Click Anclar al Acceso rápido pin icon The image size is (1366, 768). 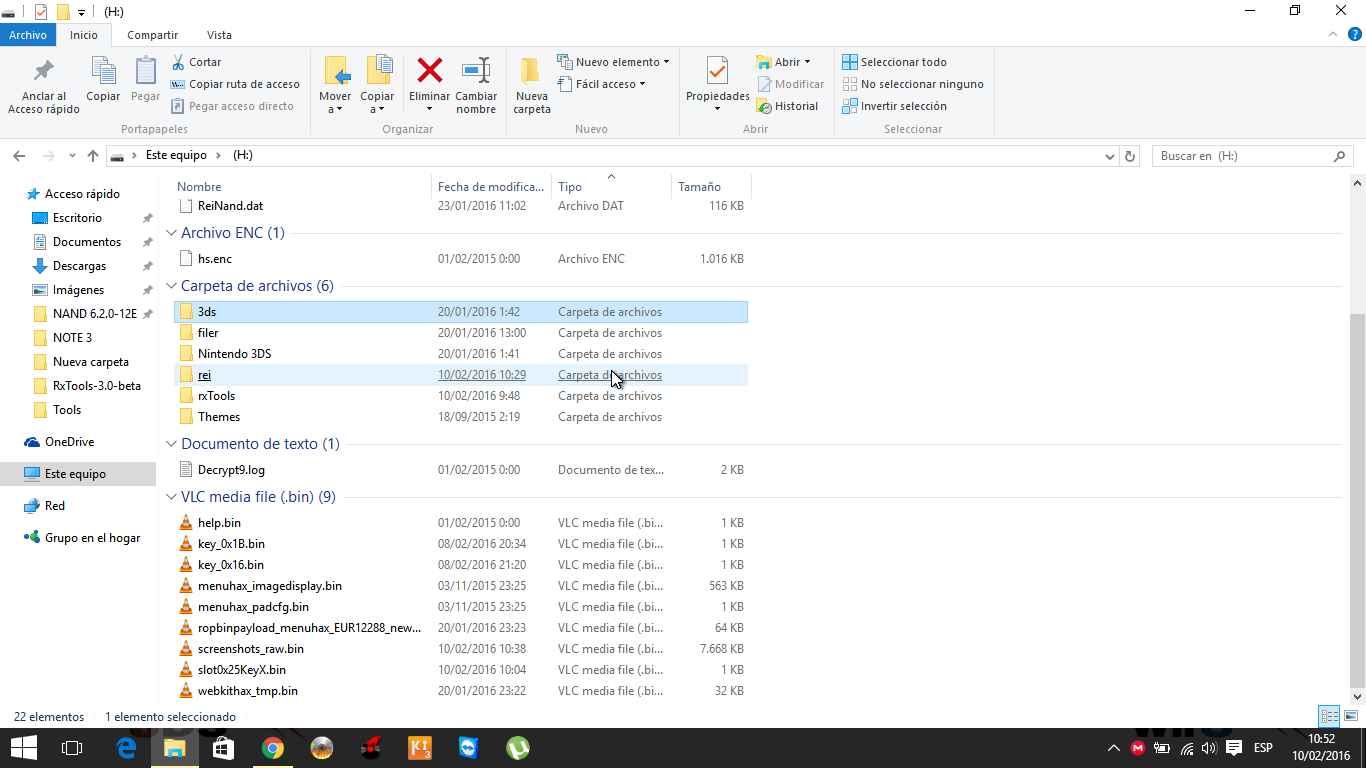(x=44, y=72)
